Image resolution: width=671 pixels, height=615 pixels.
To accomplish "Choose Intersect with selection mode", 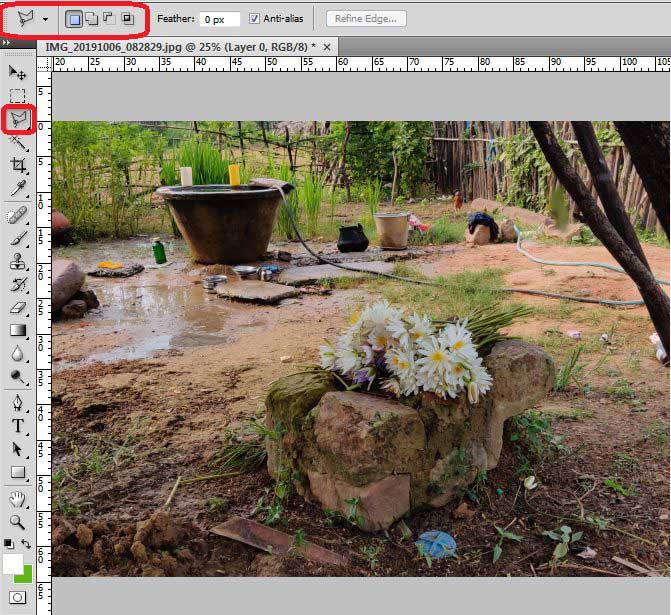I will click(x=128, y=19).
